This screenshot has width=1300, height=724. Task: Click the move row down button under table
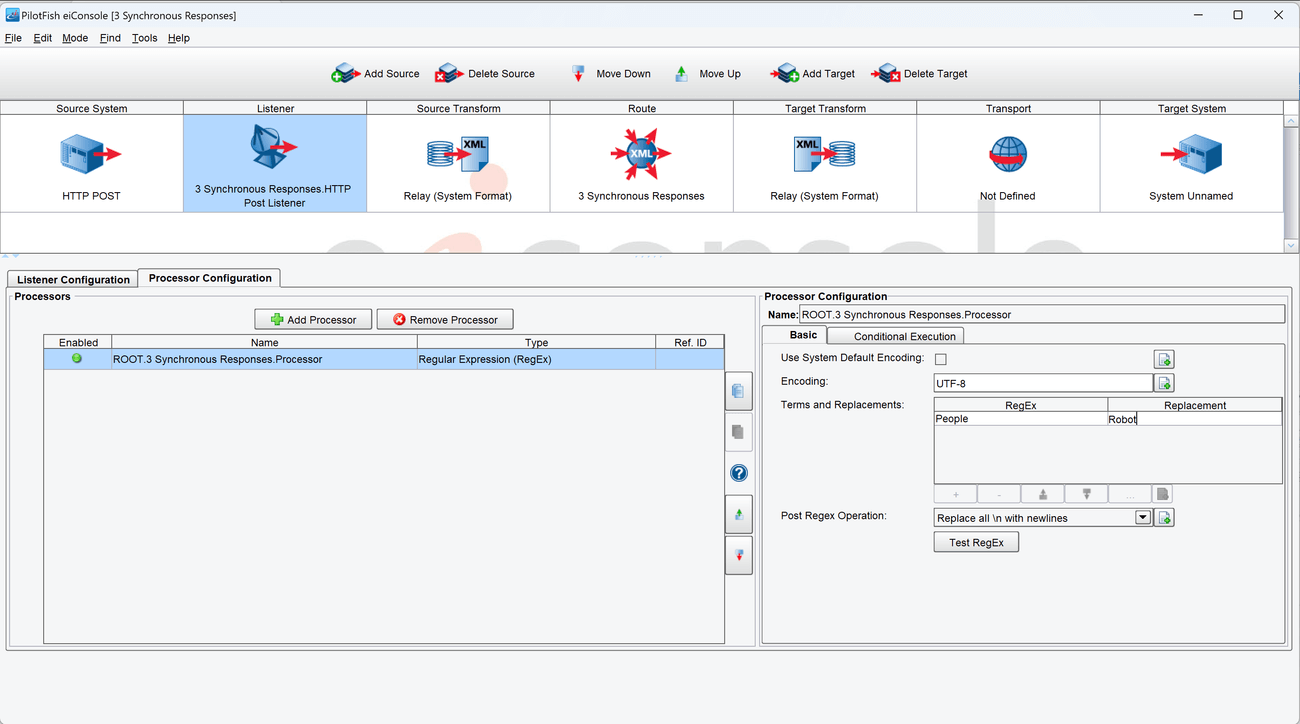tap(1087, 494)
